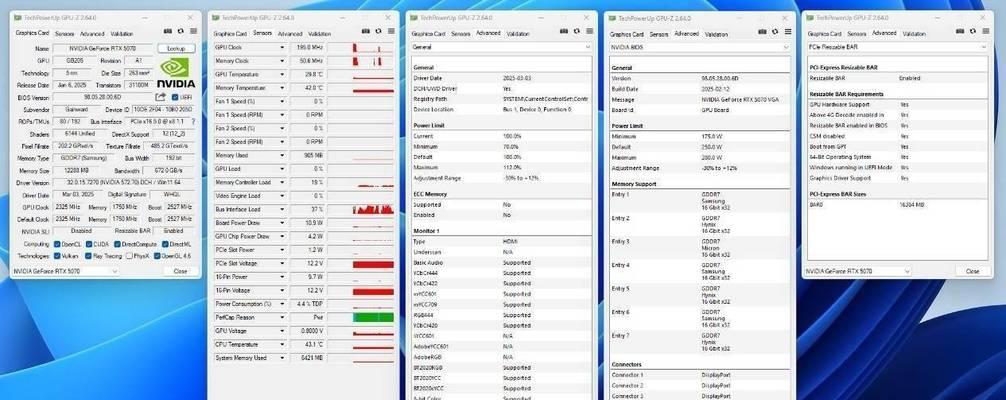Image resolution: width=1006 pixels, height=400 pixels.
Task: Open GPU Temperature sensor dropdown arrow
Action: click(282, 74)
